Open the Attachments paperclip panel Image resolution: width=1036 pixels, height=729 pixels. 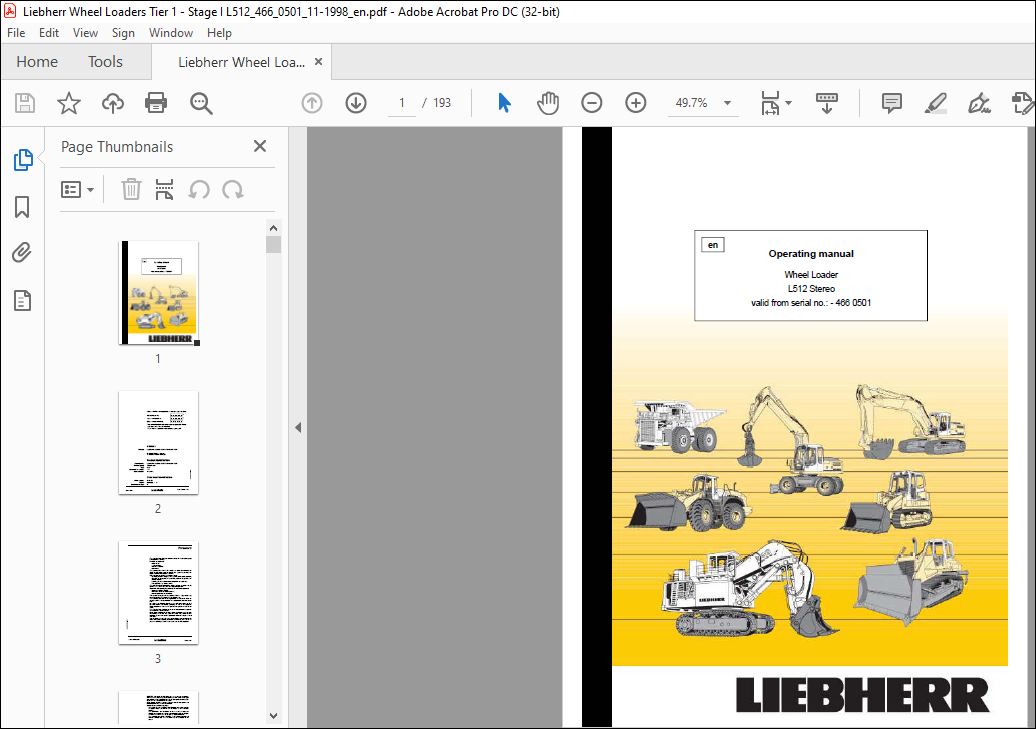[x=22, y=253]
